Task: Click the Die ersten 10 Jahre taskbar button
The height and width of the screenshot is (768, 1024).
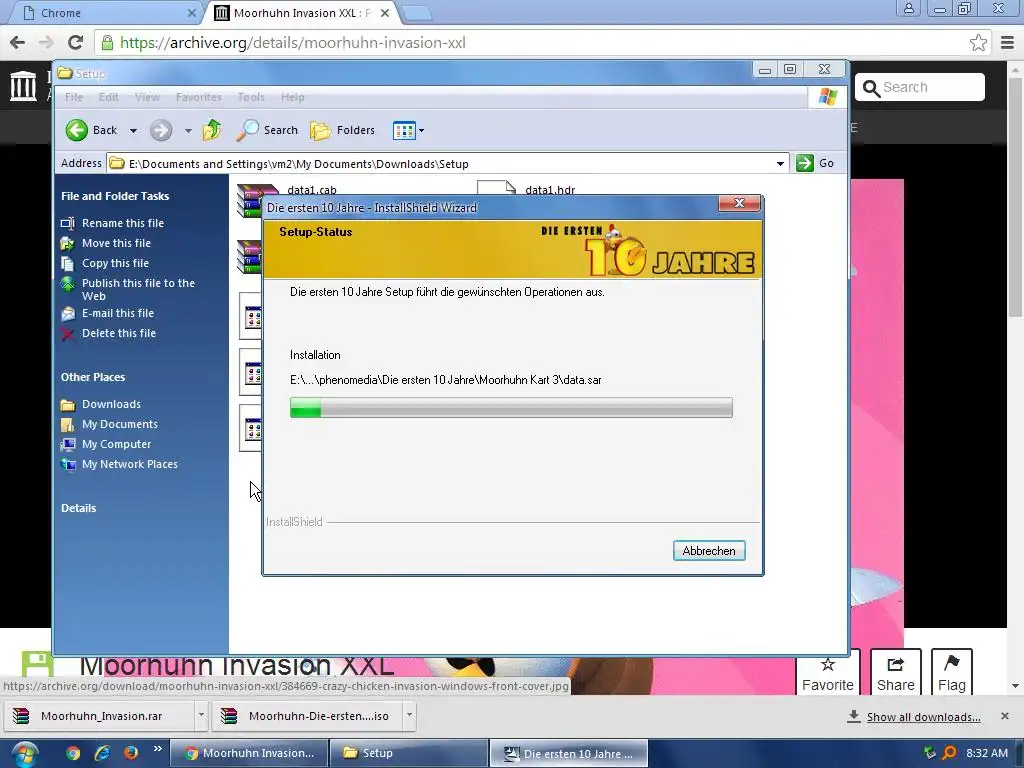Action: pyautogui.click(x=569, y=753)
